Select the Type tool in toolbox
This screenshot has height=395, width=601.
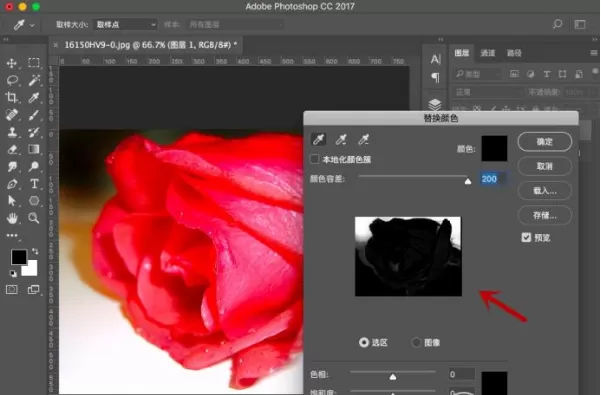[x=34, y=184]
